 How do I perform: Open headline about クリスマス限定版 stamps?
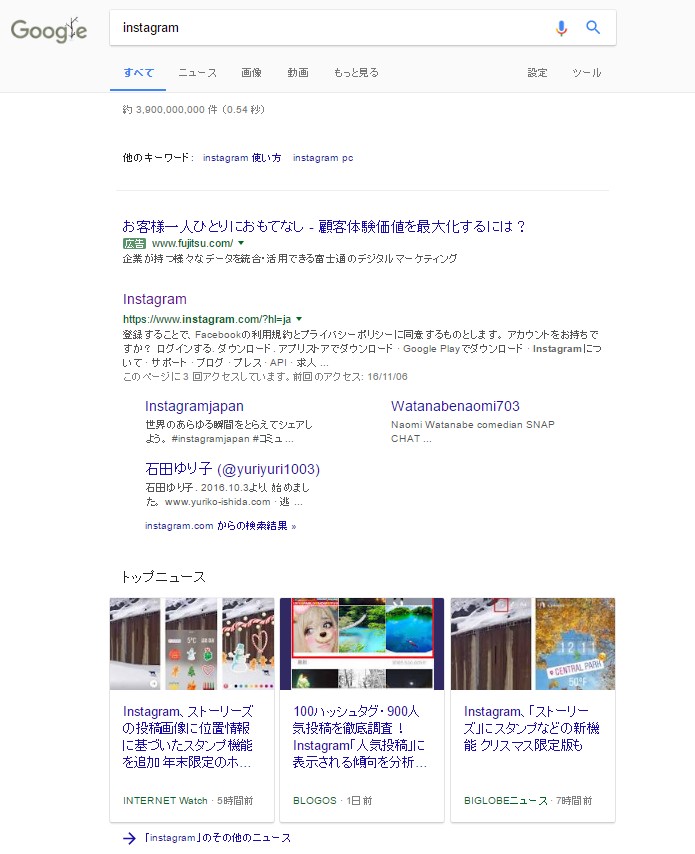pos(532,728)
